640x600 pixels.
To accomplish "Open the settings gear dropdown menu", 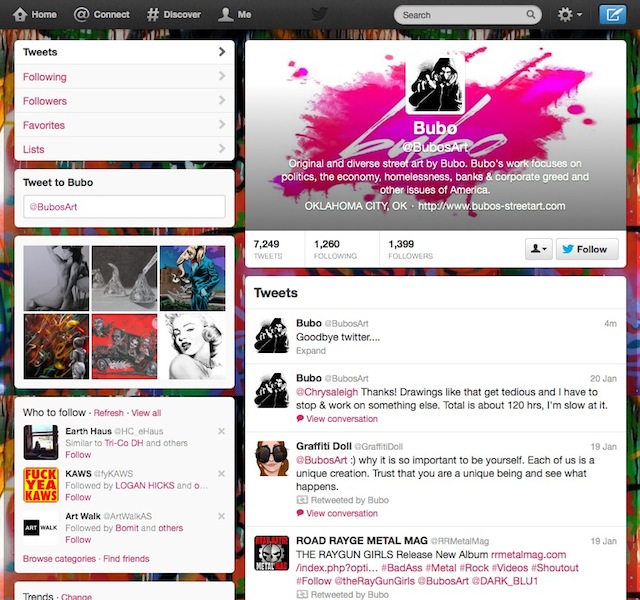I will 570,15.
